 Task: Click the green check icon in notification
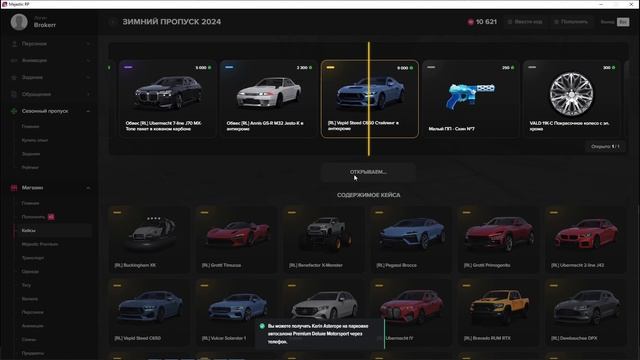coord(262,326)
